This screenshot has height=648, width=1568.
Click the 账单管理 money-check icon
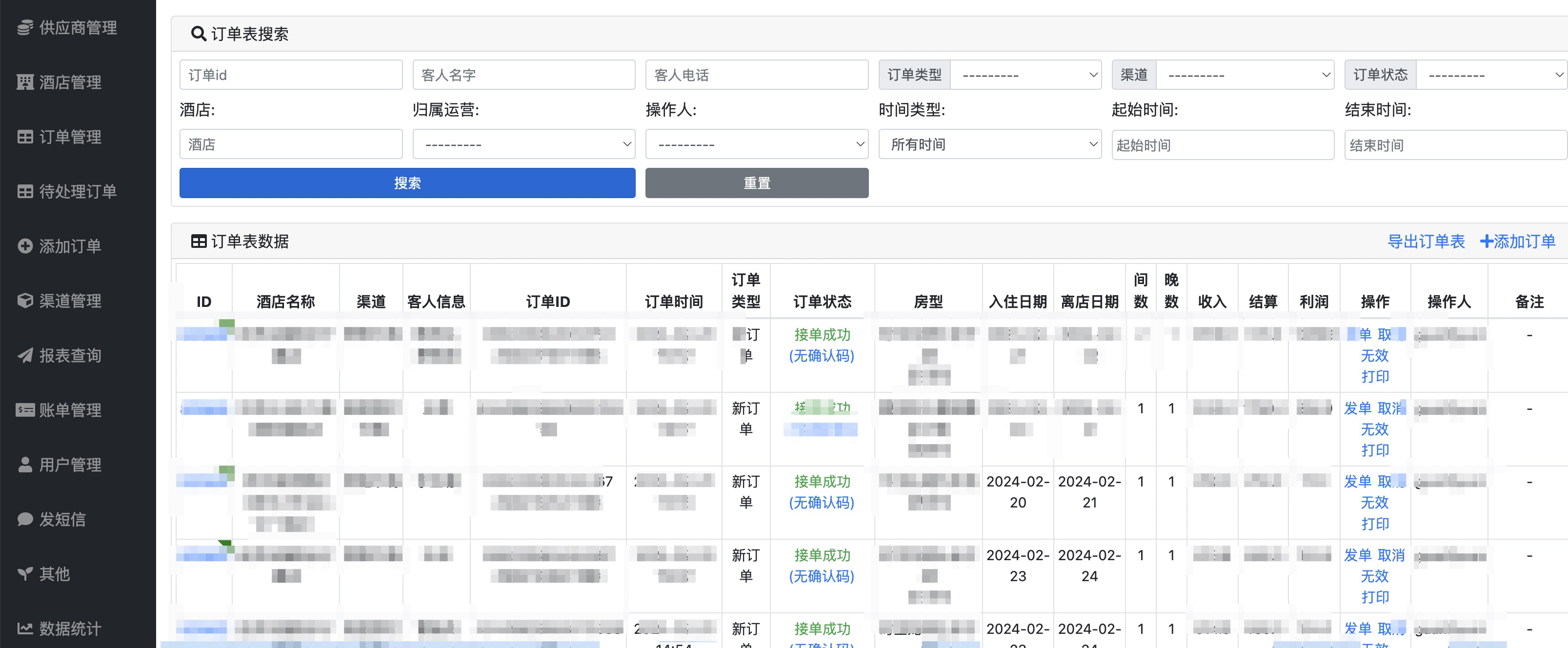click(25, 410)
